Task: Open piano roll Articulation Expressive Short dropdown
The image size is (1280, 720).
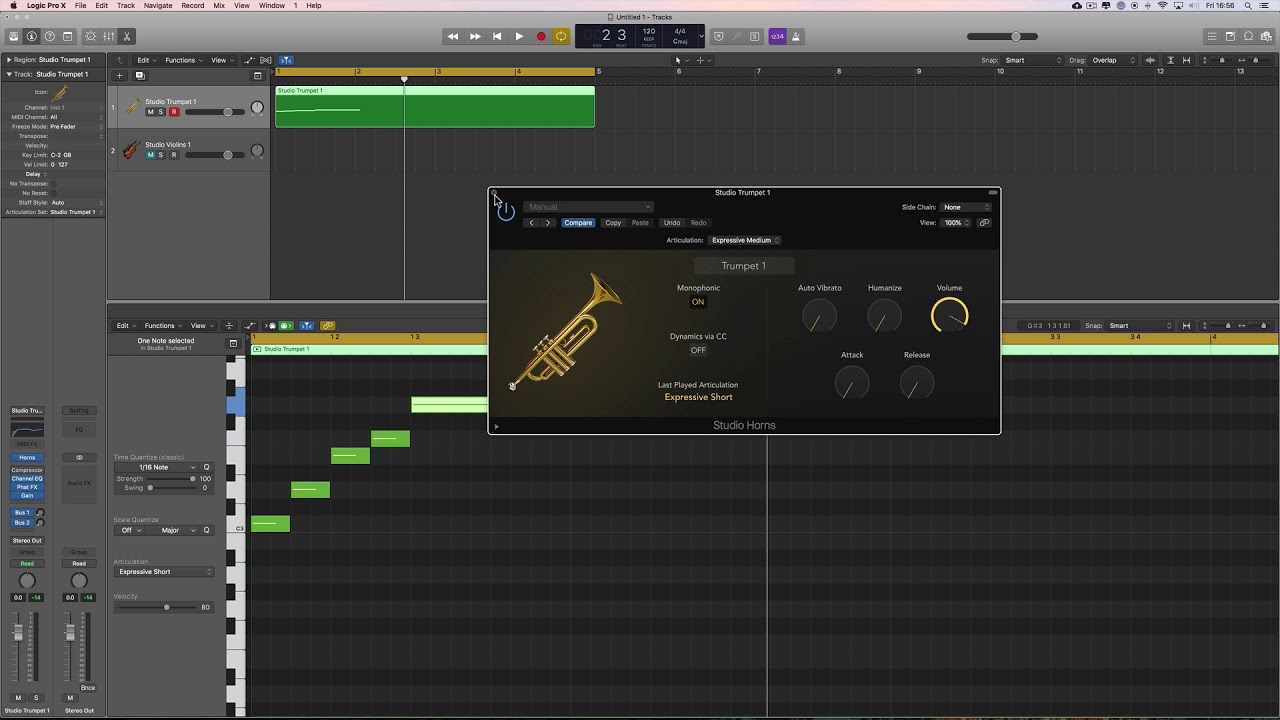Action: click(164, 572)
